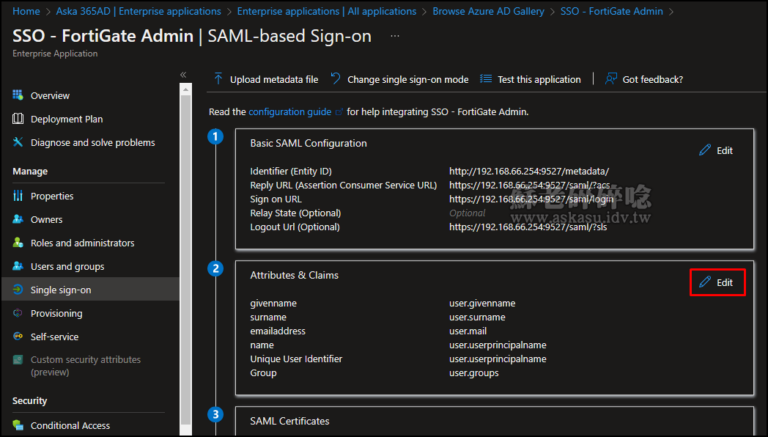Go to Users and groups
This screenshot has width=768, height=437.
click(x=66, y=266)
